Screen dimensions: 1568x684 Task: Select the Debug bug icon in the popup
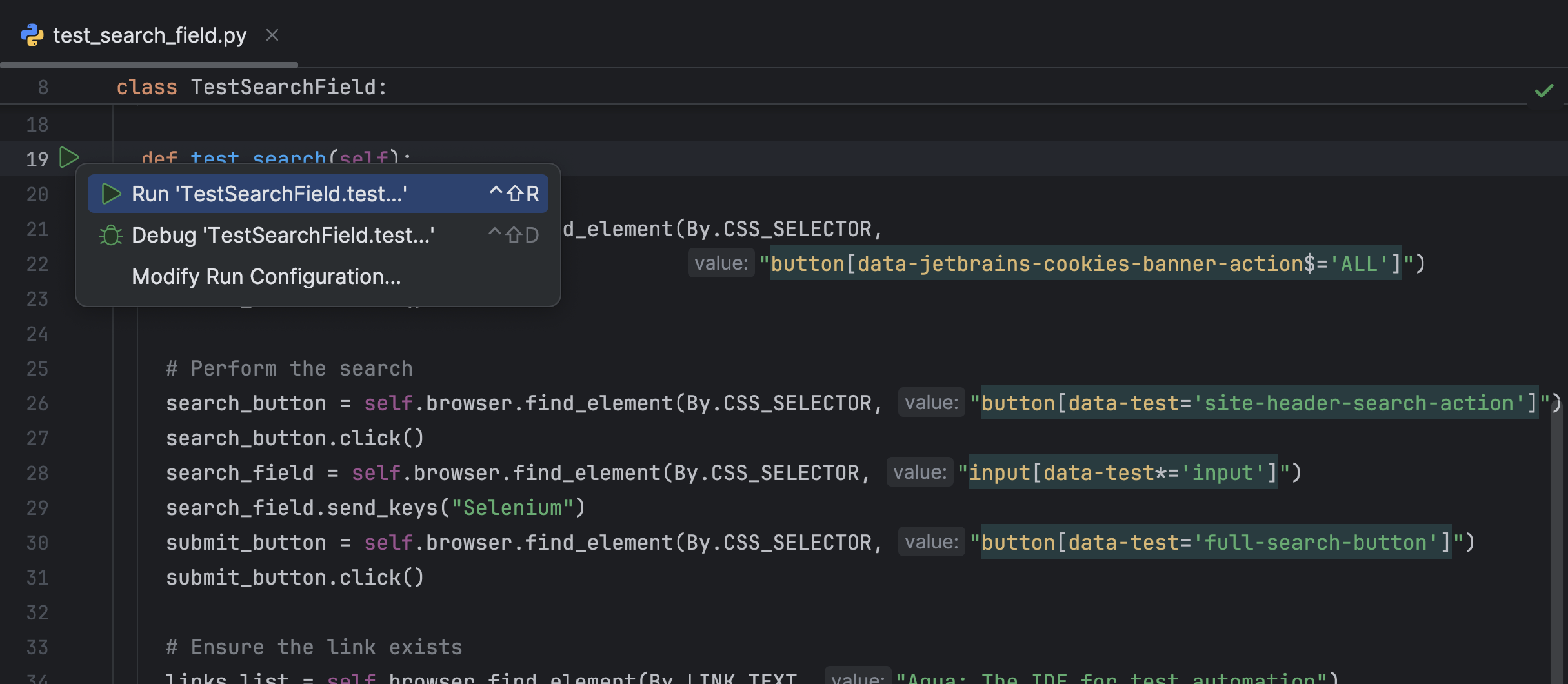110,235
